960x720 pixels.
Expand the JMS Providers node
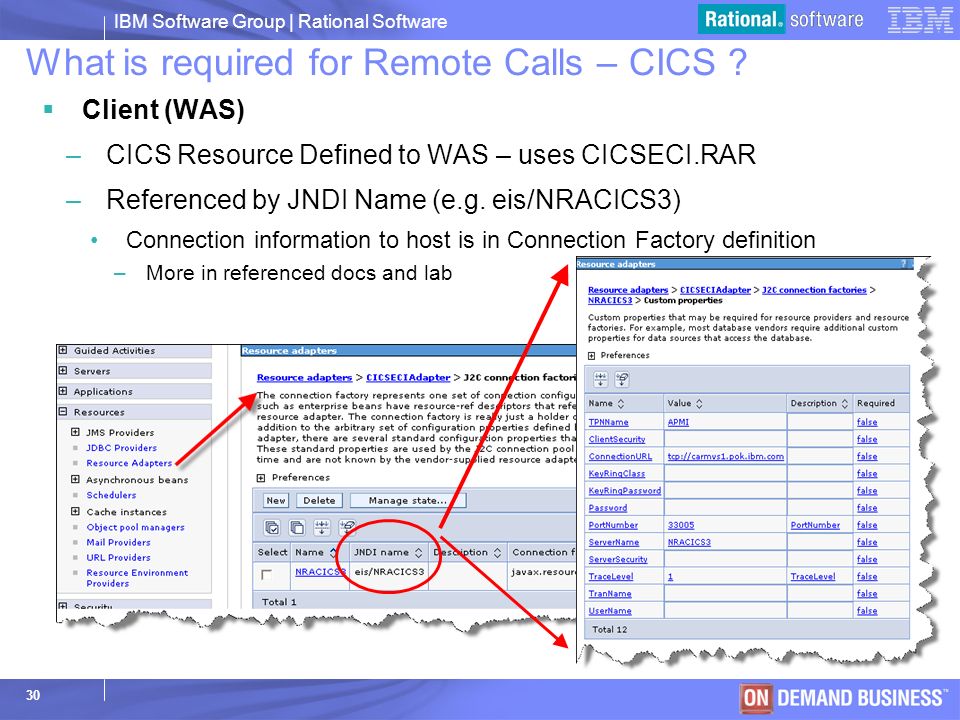coord(75,432)
